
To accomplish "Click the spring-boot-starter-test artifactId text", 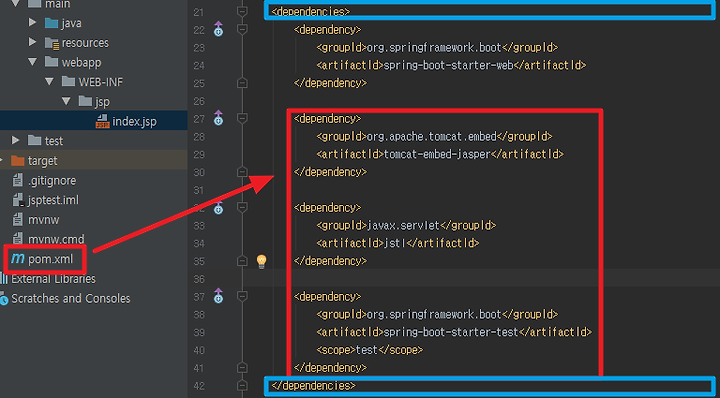I will (451, 332).
